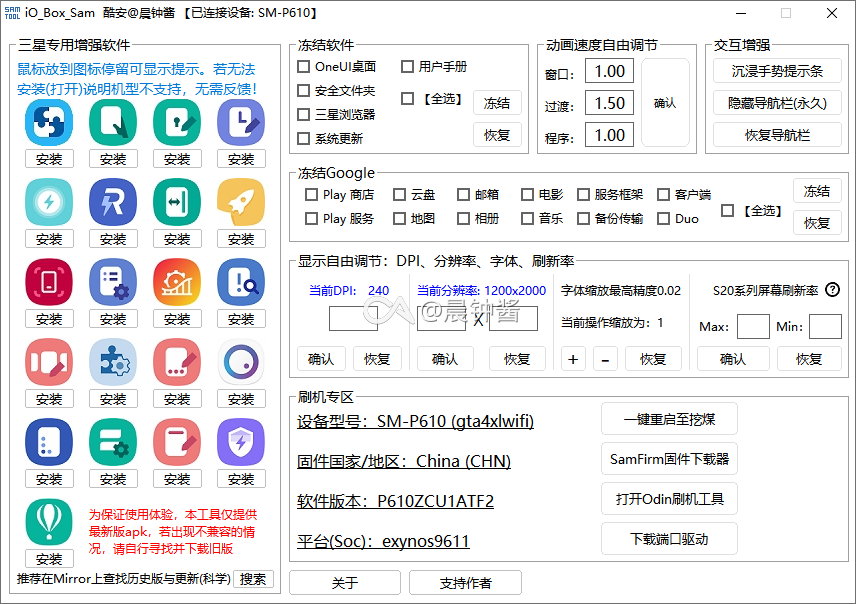Click the green icon with diagonal arrow
856x604 pixels.
[113, 122]
